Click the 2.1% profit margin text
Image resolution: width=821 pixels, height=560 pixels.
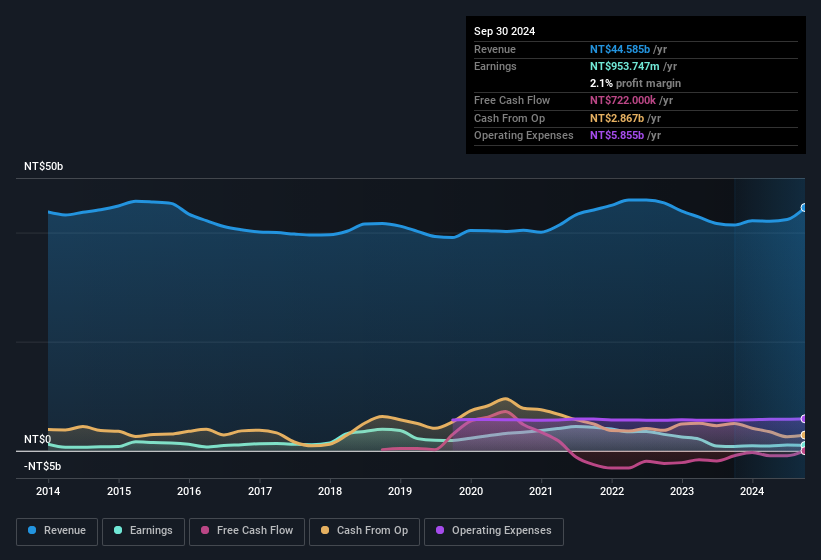635,83
